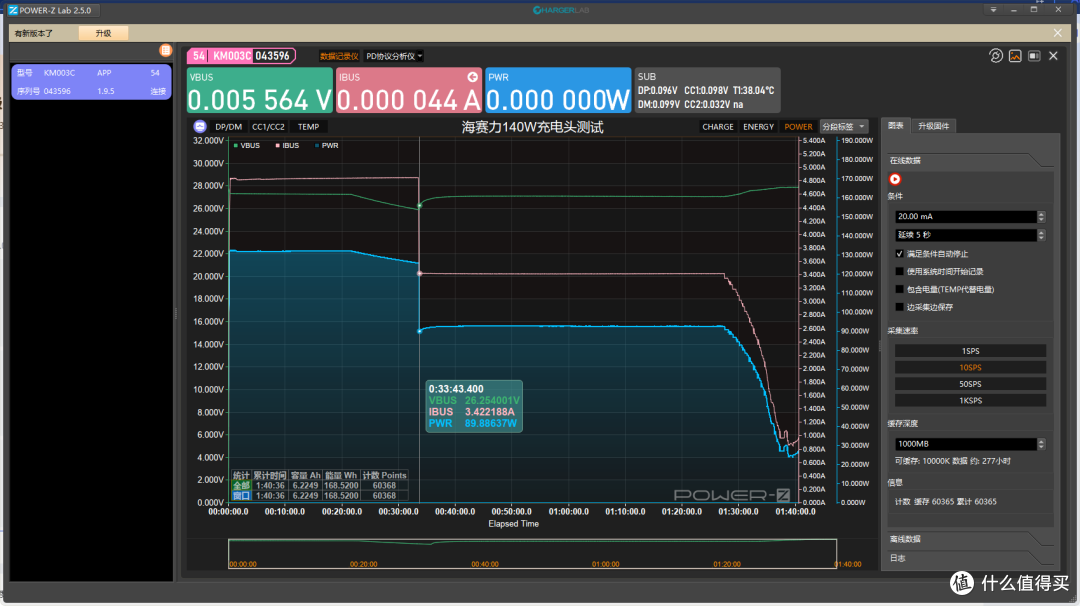The height and width of the screenshot is (606, 1080).
Task: Enable 边采集边保存 checkbox
Action: coord(900,307)
